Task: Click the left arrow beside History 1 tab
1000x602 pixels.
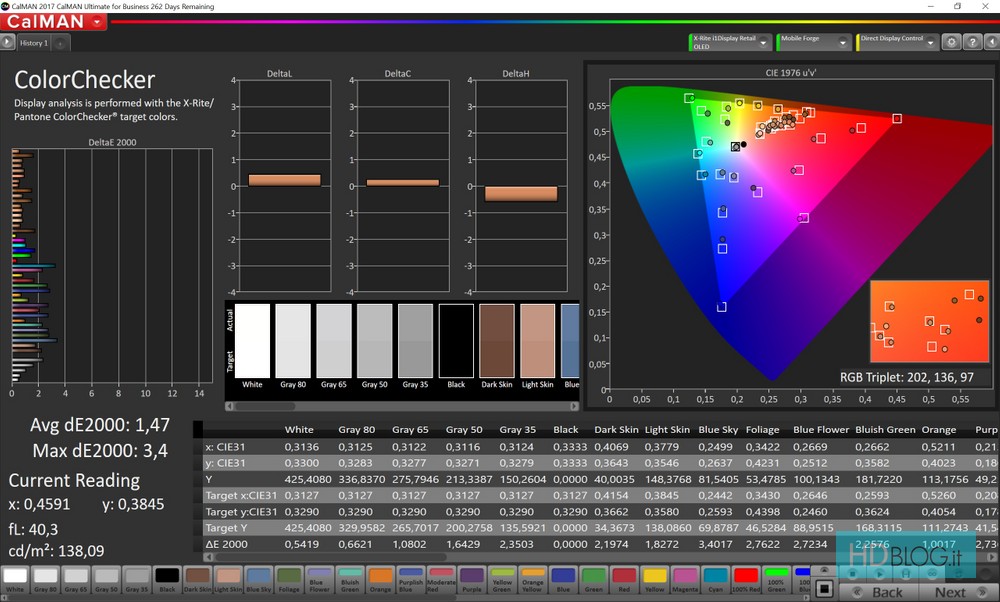Action: [x=8, y=43]
